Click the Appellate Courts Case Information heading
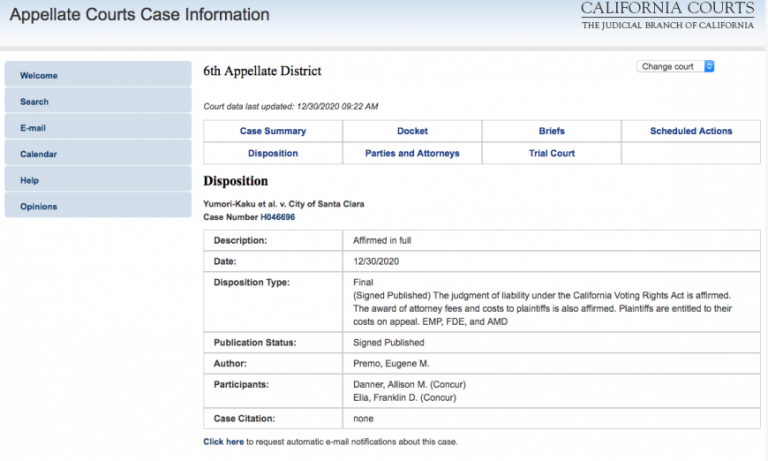 (x=139, y=15)
